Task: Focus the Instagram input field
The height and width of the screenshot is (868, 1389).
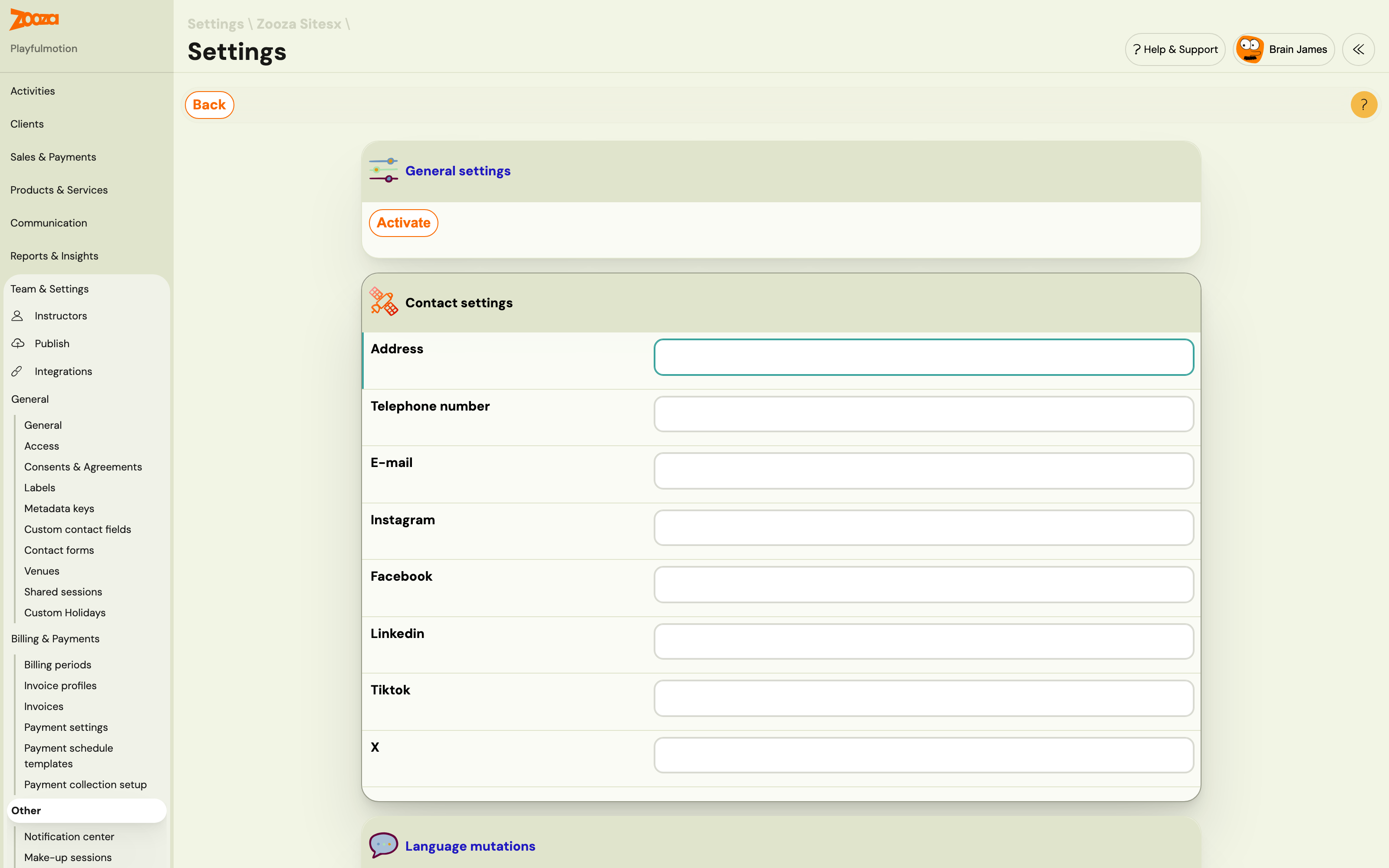Action: pos(924,528)
